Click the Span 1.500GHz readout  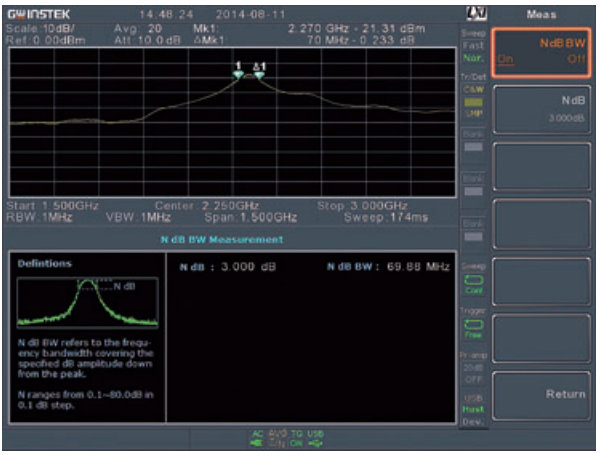point(251,218)
